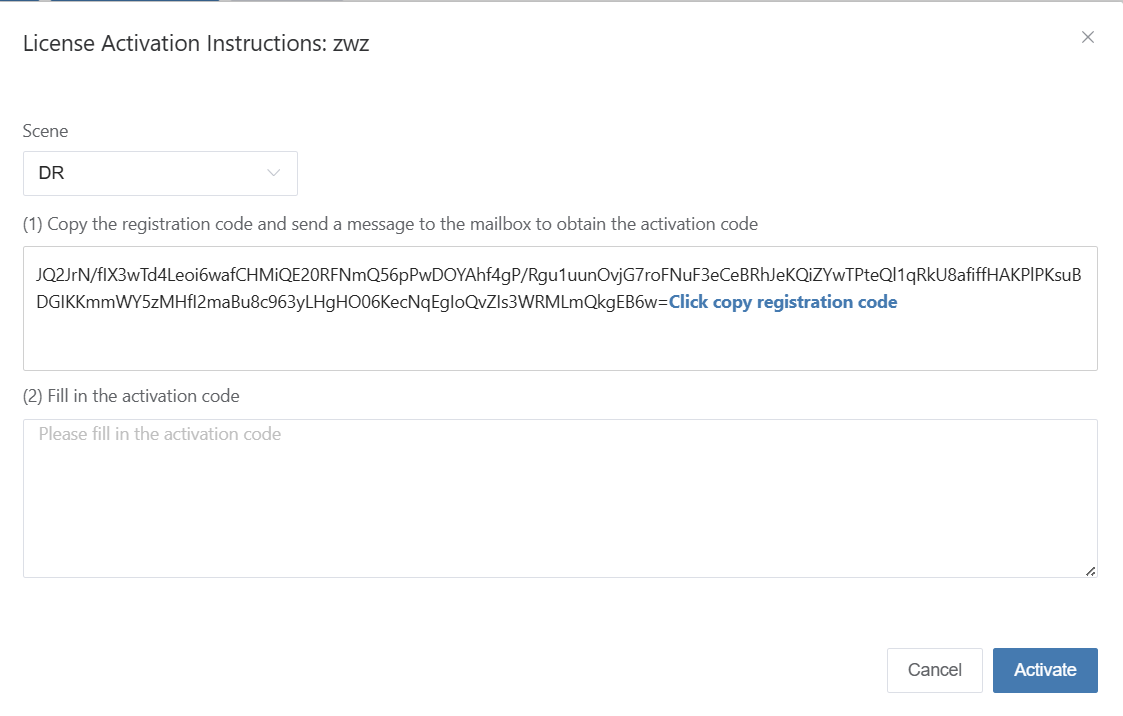Focus the activation code text area
Viewport: 1123px width, 716px height.
560,498
